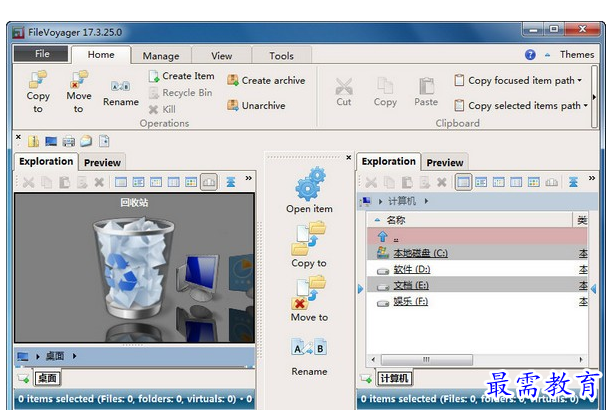The width and height of the screenshot is (608, 416).
Task: Click Create archive in the ribbon
Action: (266, 80)
